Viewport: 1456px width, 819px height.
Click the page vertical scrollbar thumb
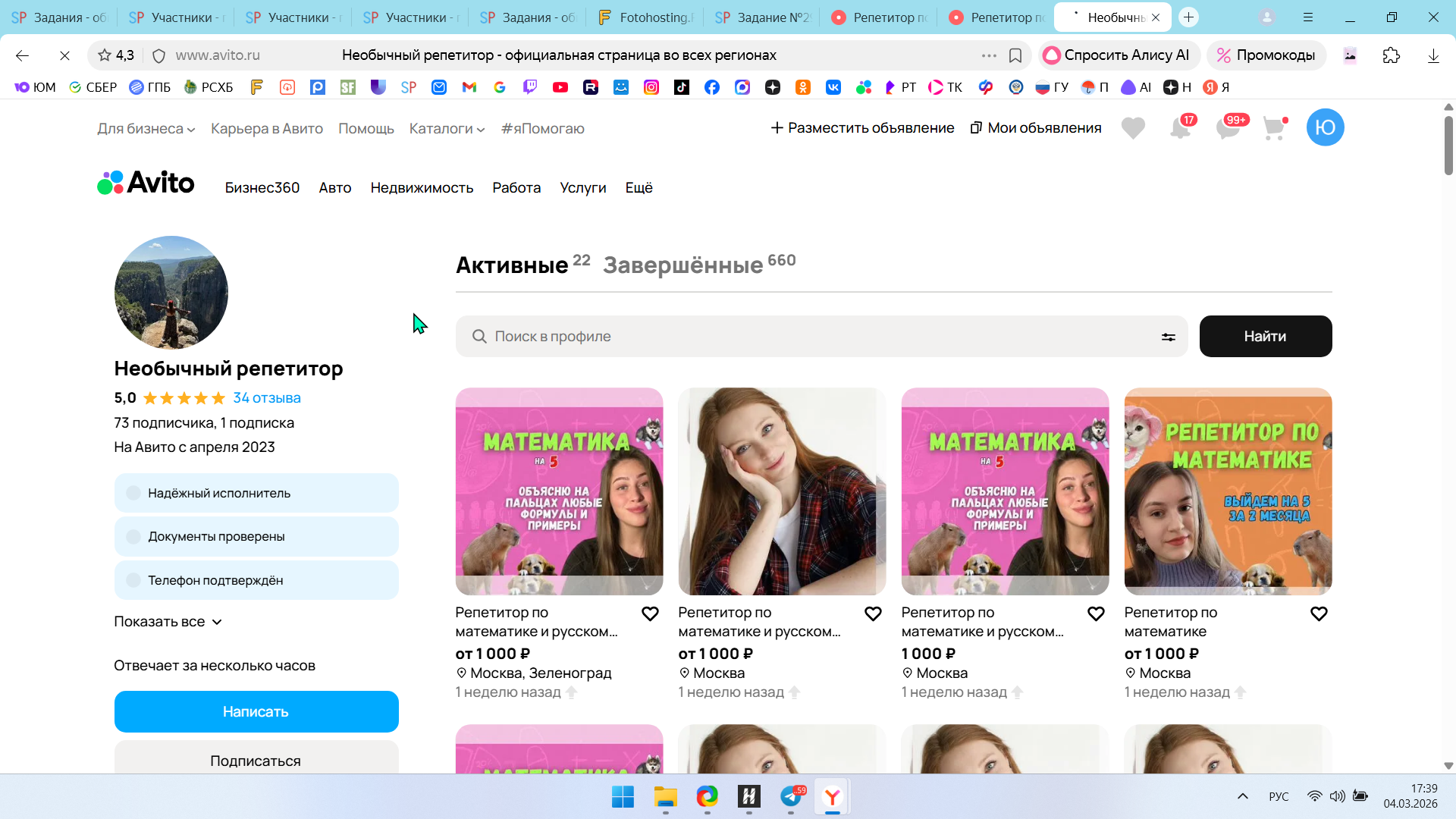click(x=1448, y=144)
